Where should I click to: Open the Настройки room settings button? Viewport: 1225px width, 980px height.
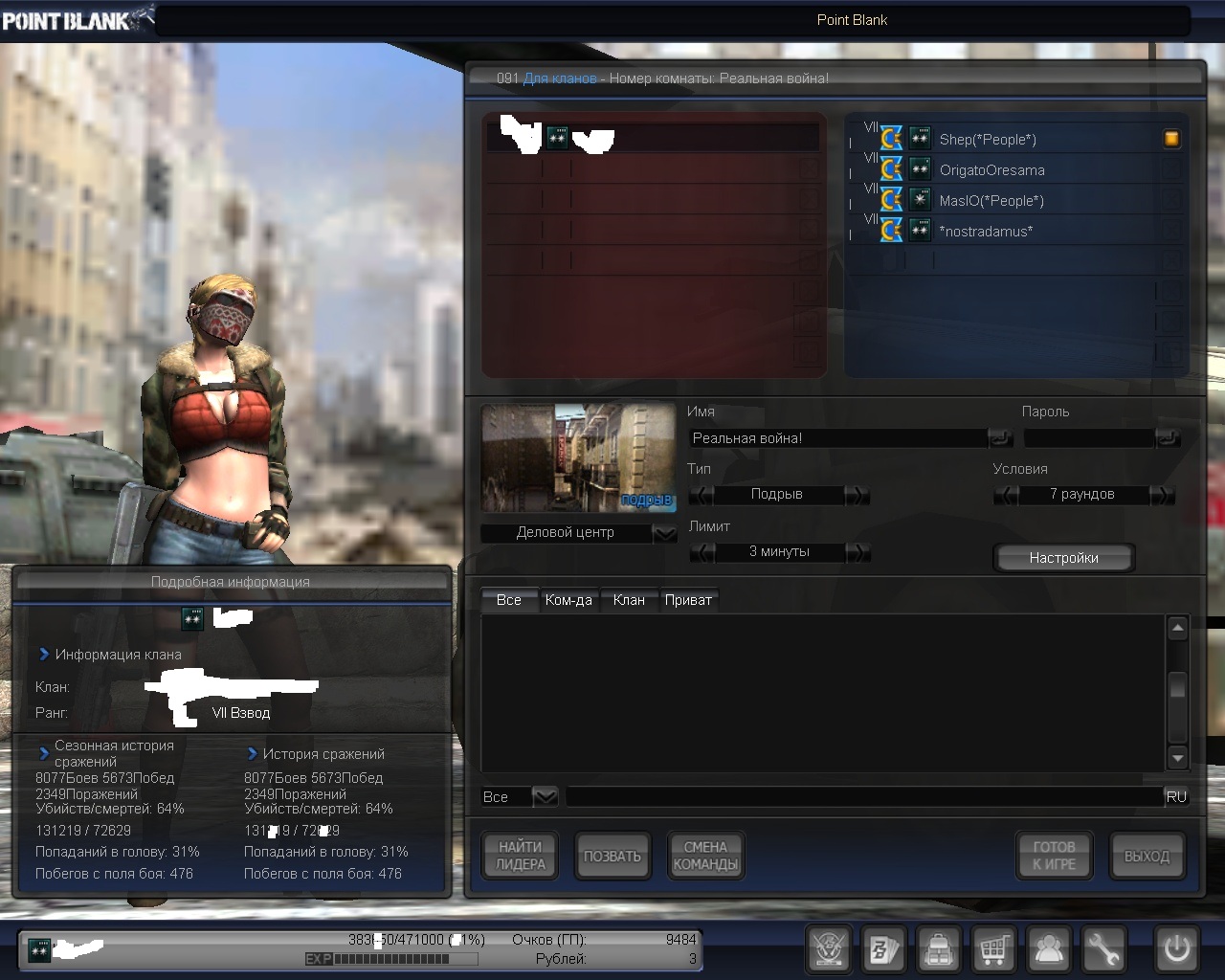[1064, 558]
